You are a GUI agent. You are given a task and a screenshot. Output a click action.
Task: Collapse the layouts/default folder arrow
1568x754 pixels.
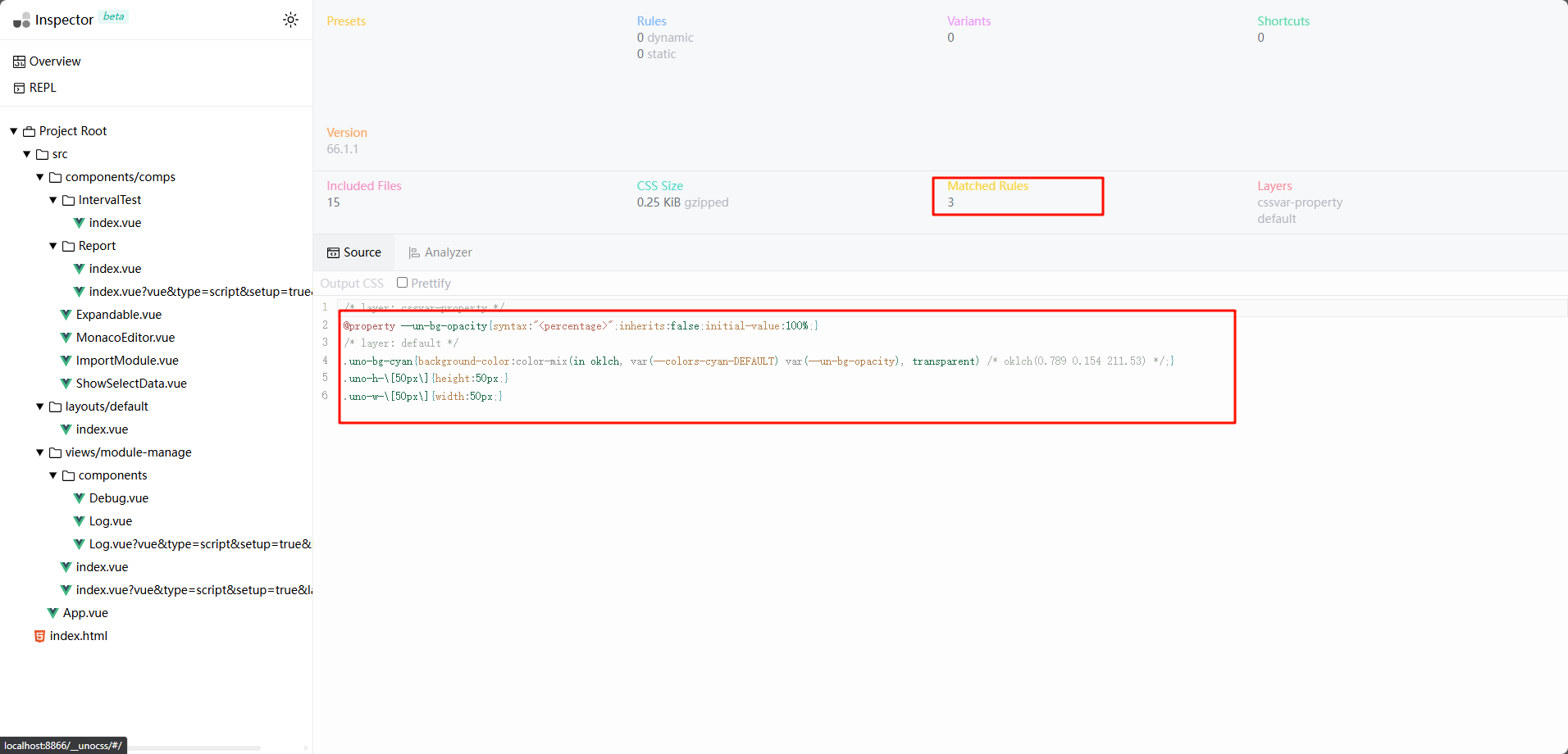pos(40,407)
